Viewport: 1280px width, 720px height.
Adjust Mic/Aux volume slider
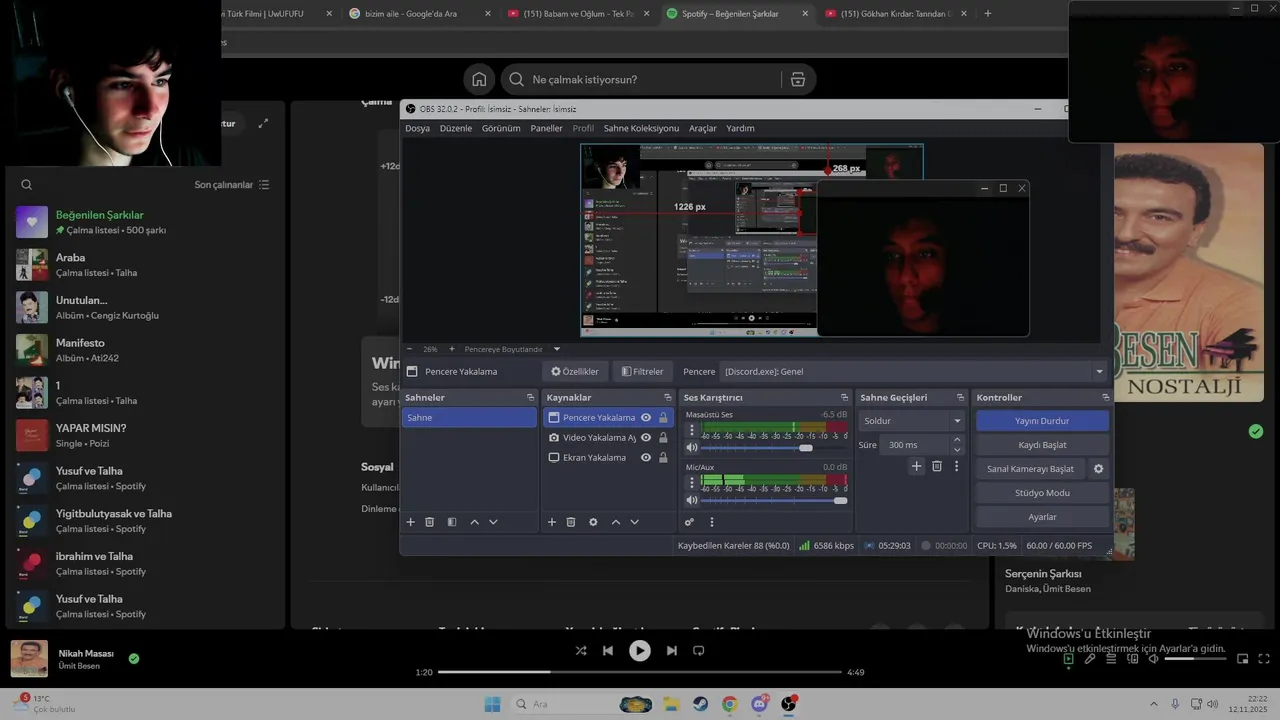tap(773, 500)
